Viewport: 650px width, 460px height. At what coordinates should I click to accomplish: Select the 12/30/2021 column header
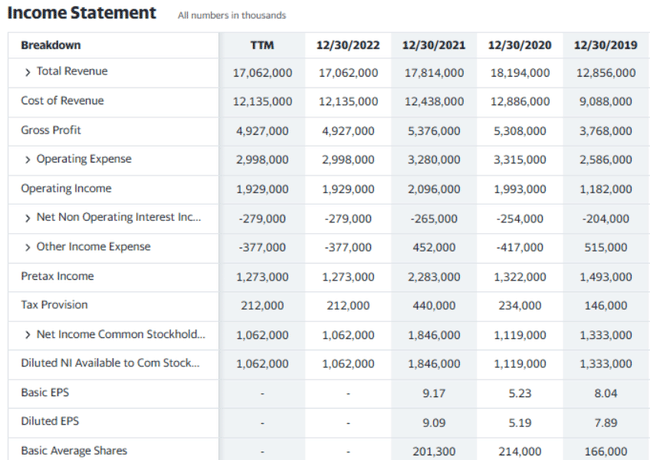(x=433, y=46)
